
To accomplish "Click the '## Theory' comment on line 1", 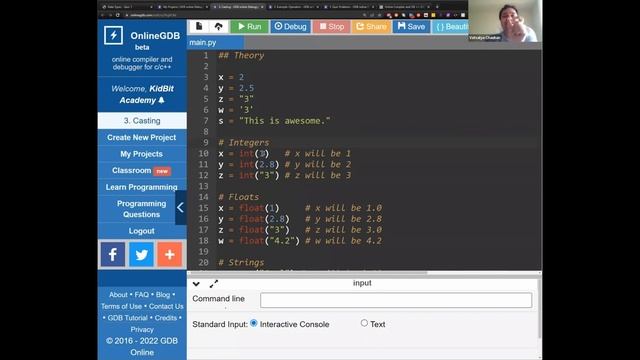I will point(241,56).
